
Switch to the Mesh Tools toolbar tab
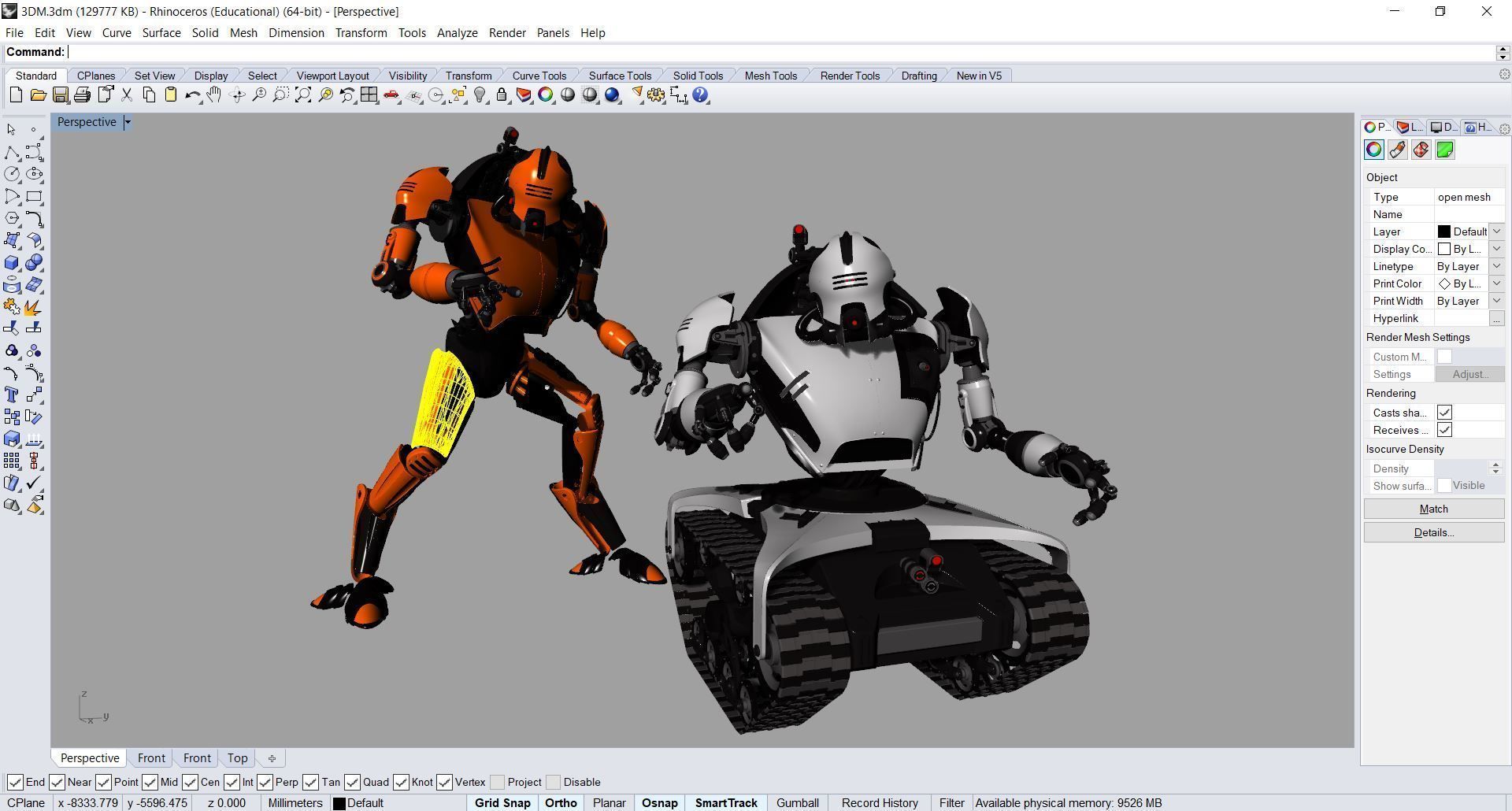tap(770, 76)
